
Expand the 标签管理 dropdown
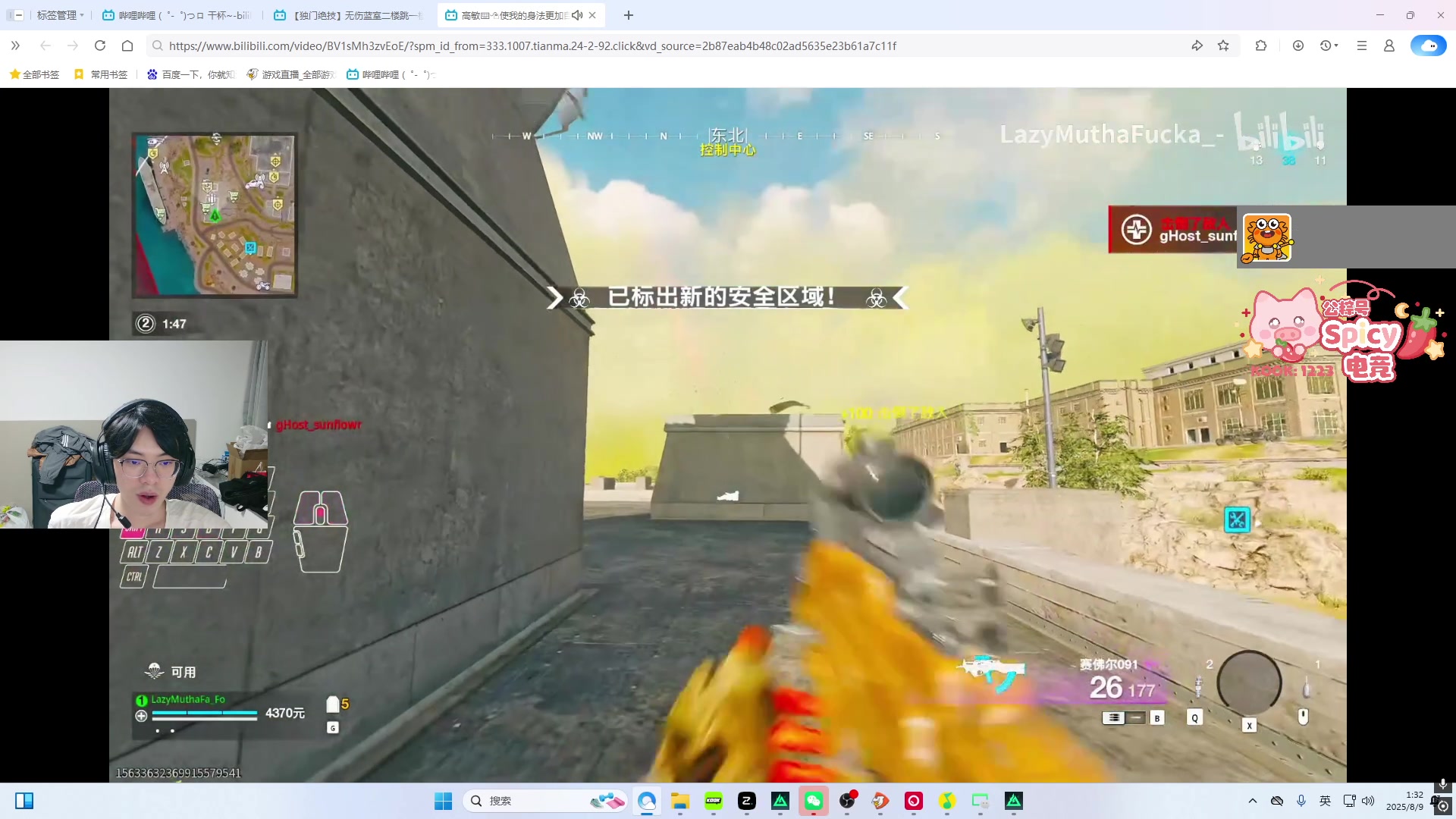(x=61, y=15)
